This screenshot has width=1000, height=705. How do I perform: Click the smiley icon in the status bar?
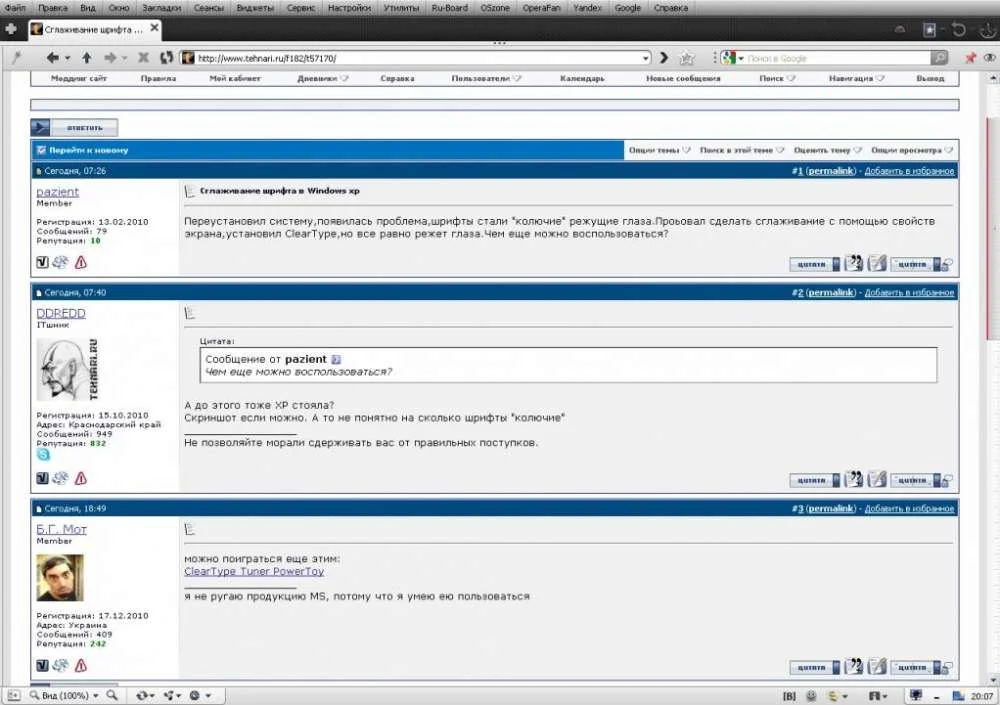tap(811, 696)
